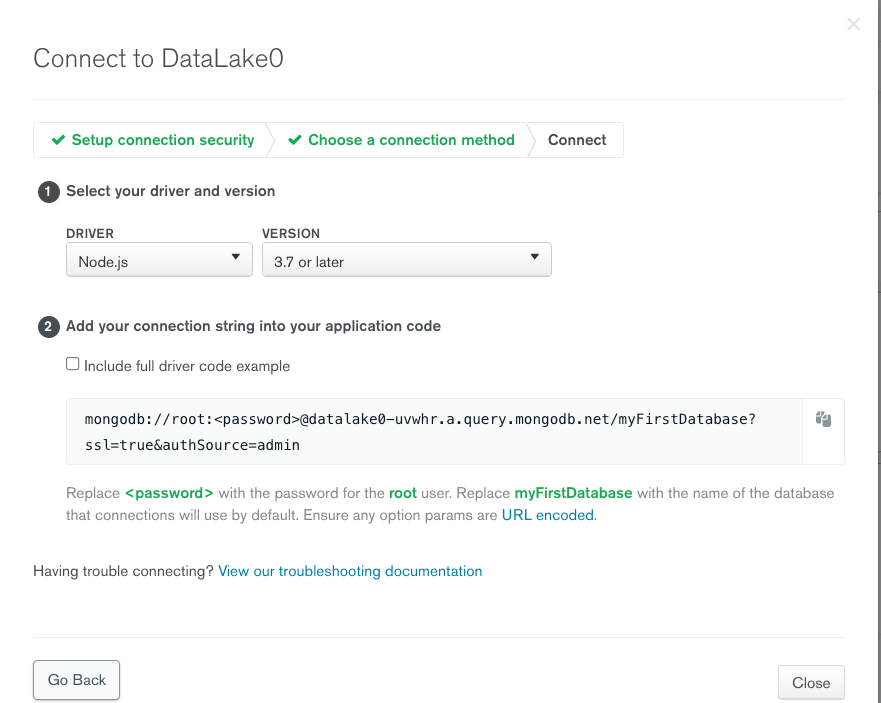The height and width of the screenshot is (703, 881).
Task: Copy the connection string with the clipboard icon
Action: [x=823, y=419]
